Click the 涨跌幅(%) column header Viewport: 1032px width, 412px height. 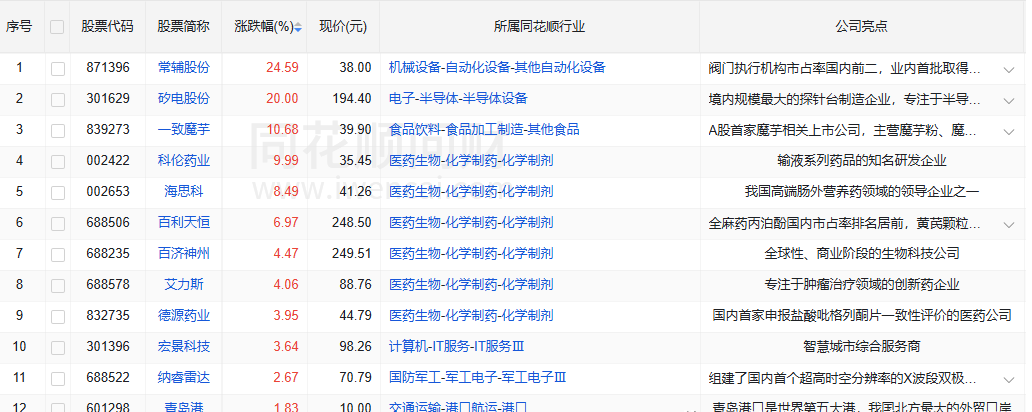click(x=264, y=26)
